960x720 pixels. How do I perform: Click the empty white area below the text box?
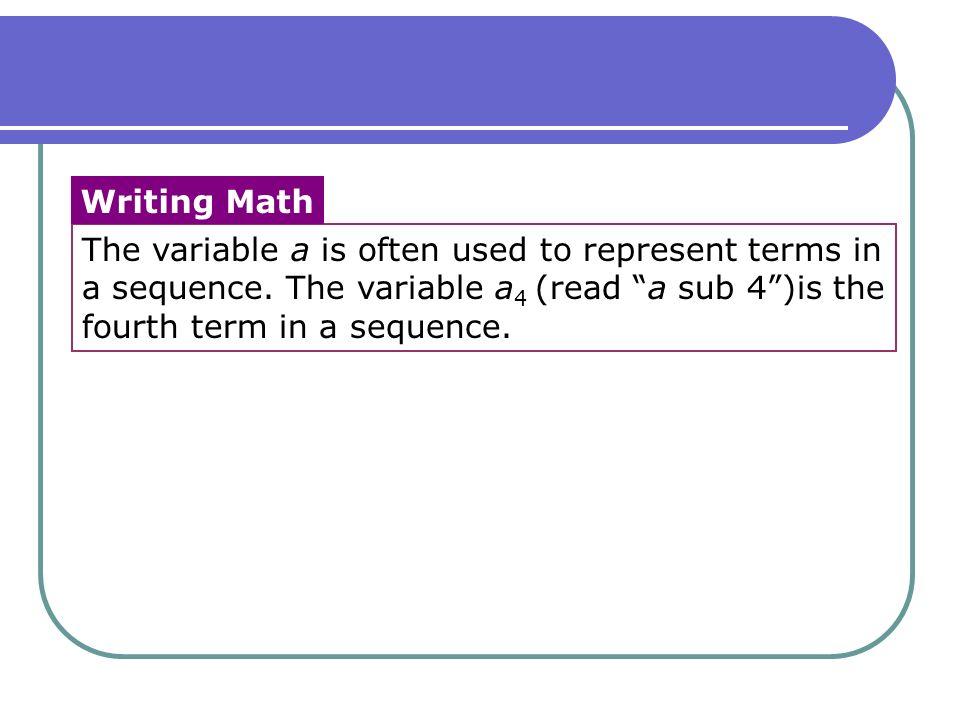coord(476,502)
